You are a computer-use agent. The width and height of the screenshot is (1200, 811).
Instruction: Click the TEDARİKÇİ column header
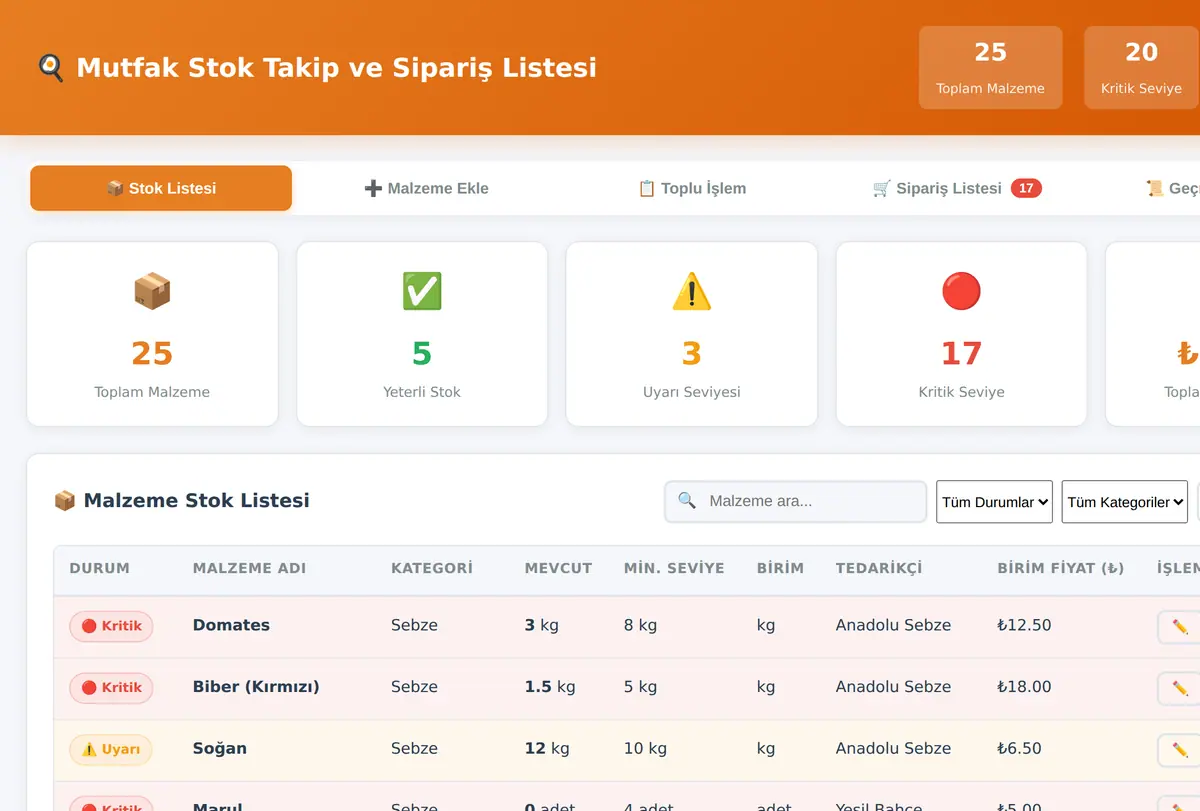(879, 568)
